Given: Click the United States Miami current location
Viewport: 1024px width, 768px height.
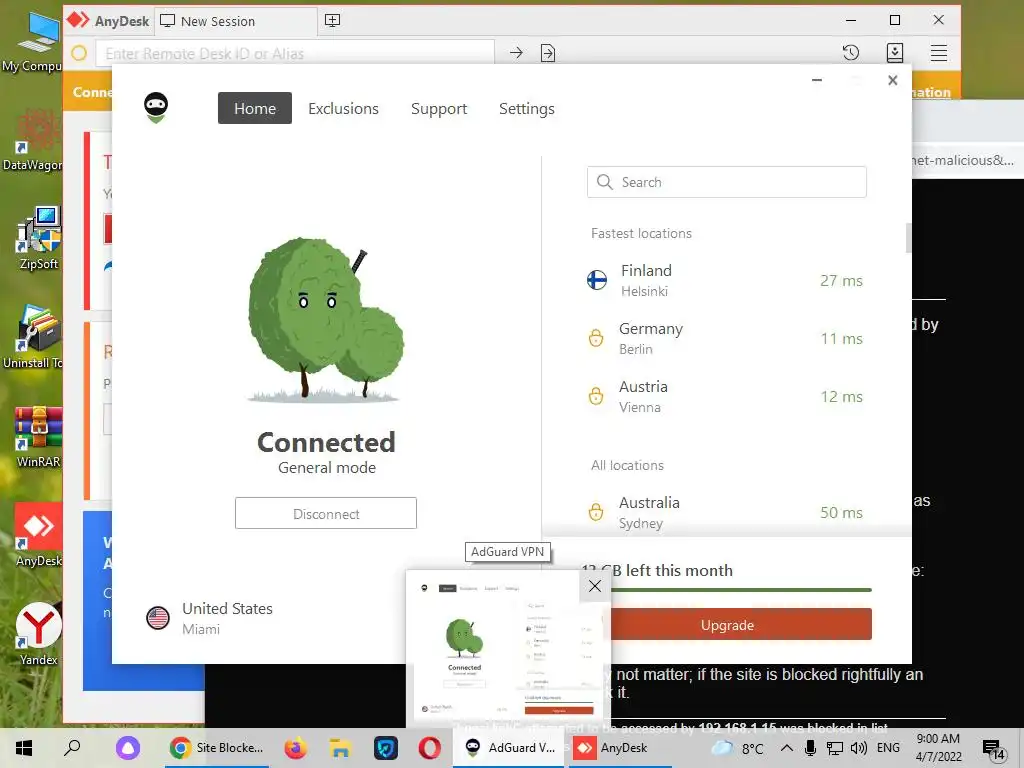Looking at the screenshot, I should [x=211, y=618].
